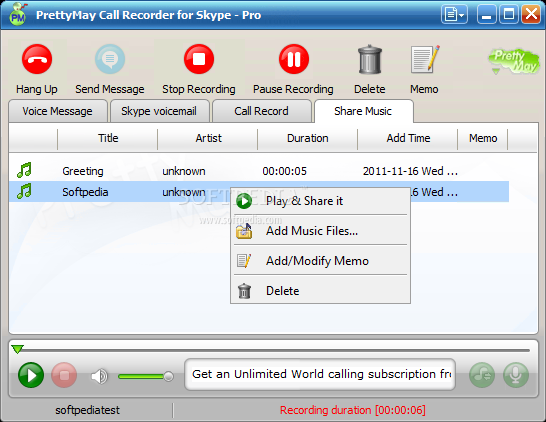Screen dimensions: 546x422
Task: Click the music note icon of Softpedia row
Action: click(24, 192)
